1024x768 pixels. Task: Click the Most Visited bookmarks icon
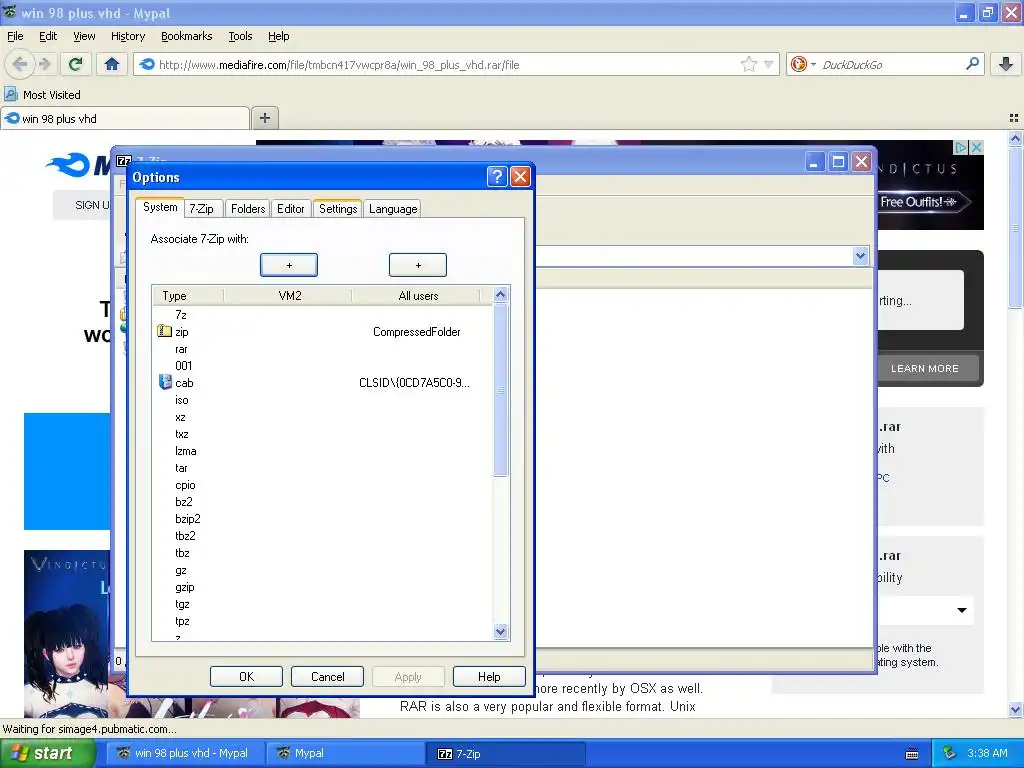pyautogui.click(x=11, y=94)
